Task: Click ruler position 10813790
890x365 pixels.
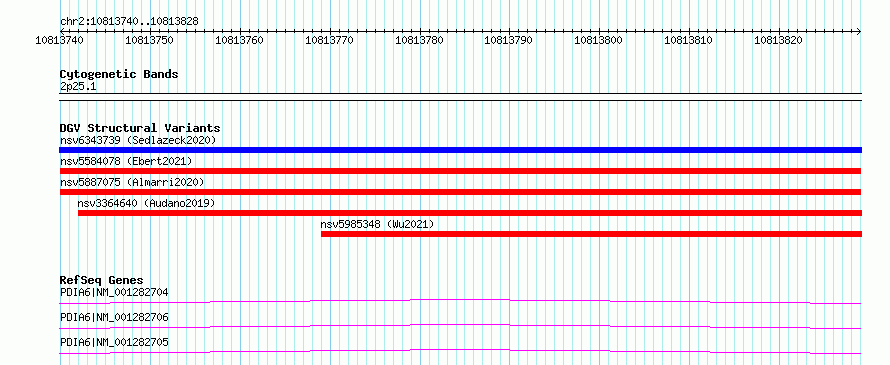Action: point(509,40)
